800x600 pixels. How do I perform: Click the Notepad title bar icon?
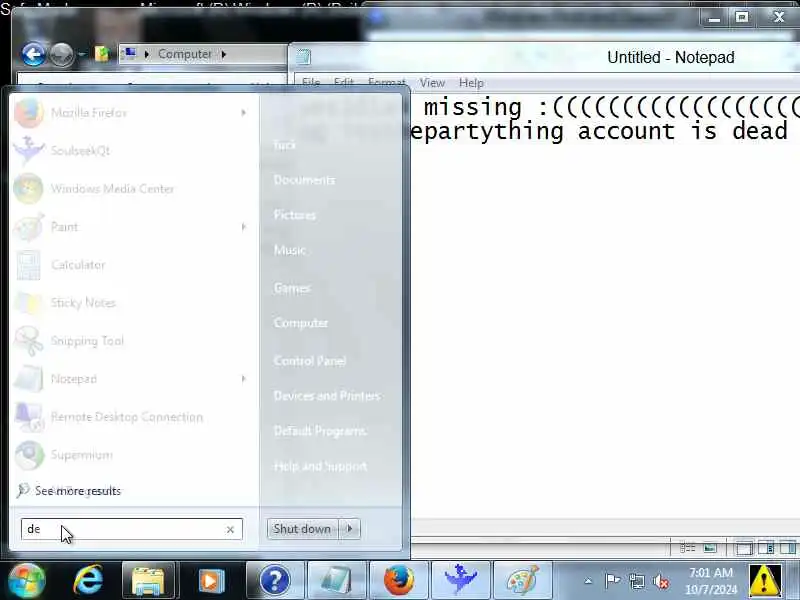click(304, 57)
